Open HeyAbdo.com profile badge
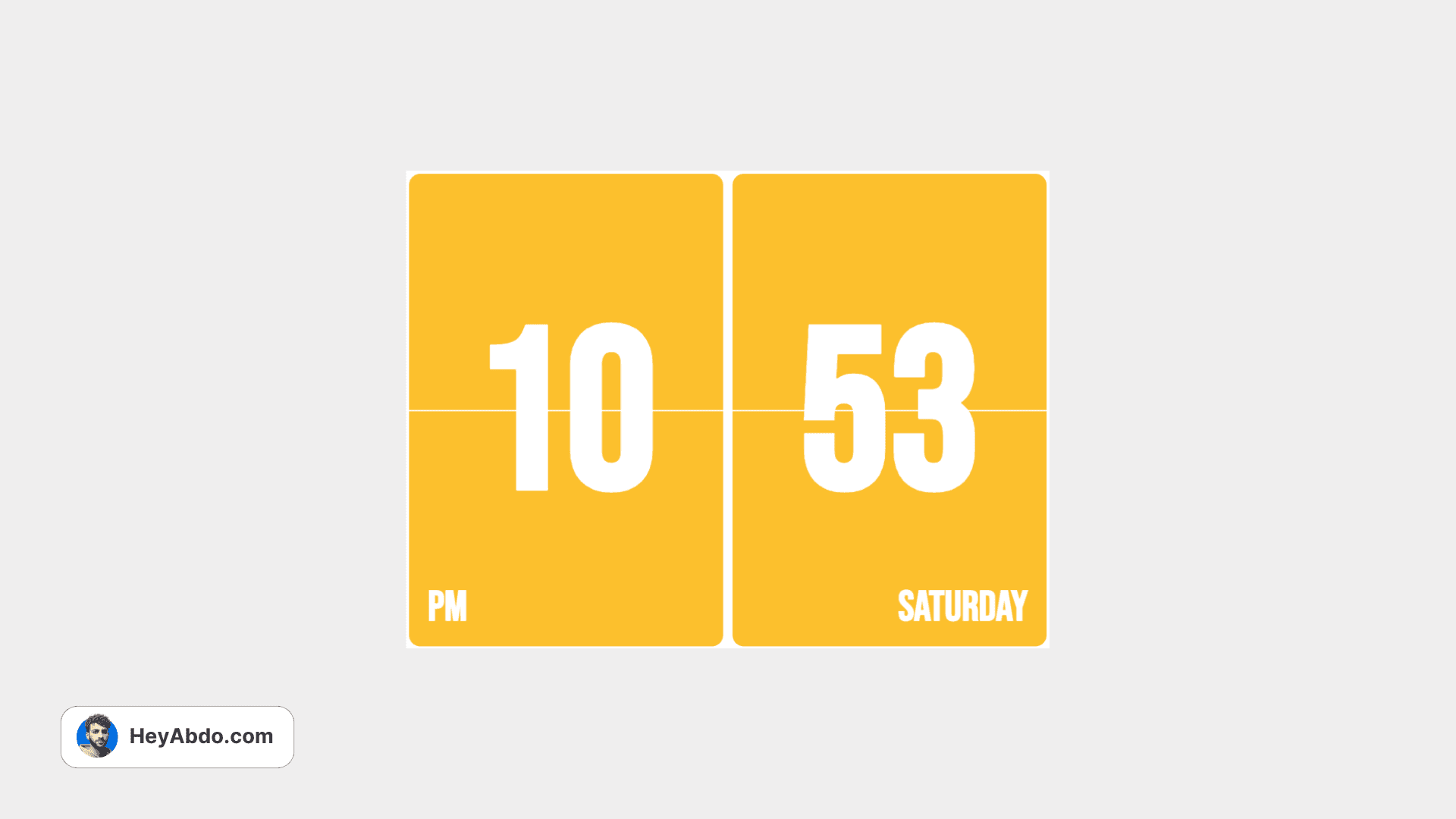 [177, 736]
